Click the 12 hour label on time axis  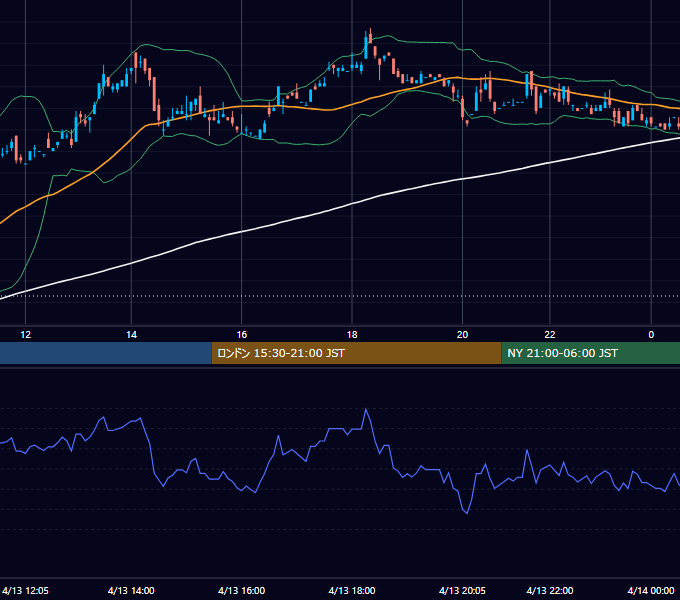pos(26,335)
